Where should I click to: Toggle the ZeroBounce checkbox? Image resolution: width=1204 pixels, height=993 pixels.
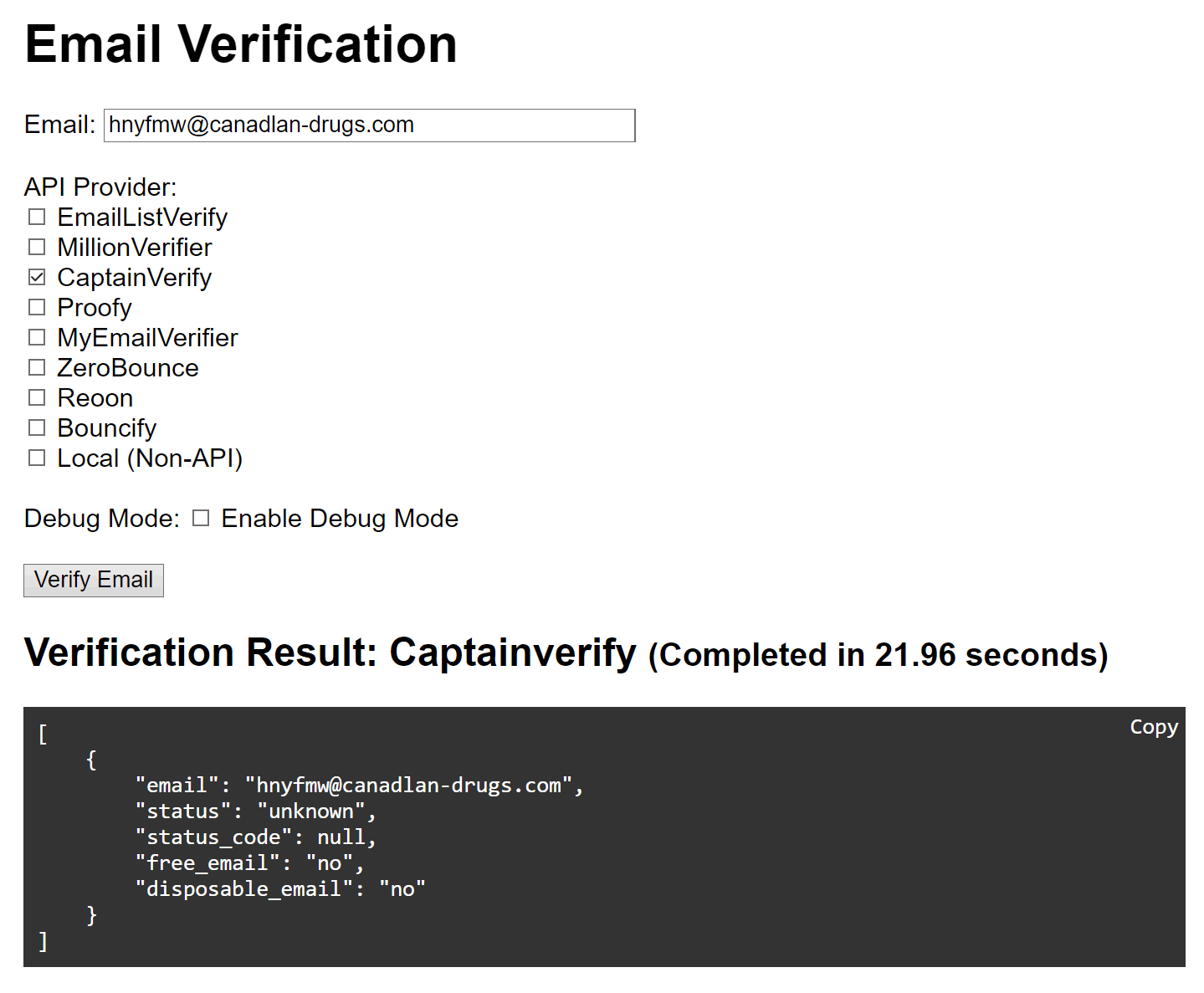click(37, 368)
